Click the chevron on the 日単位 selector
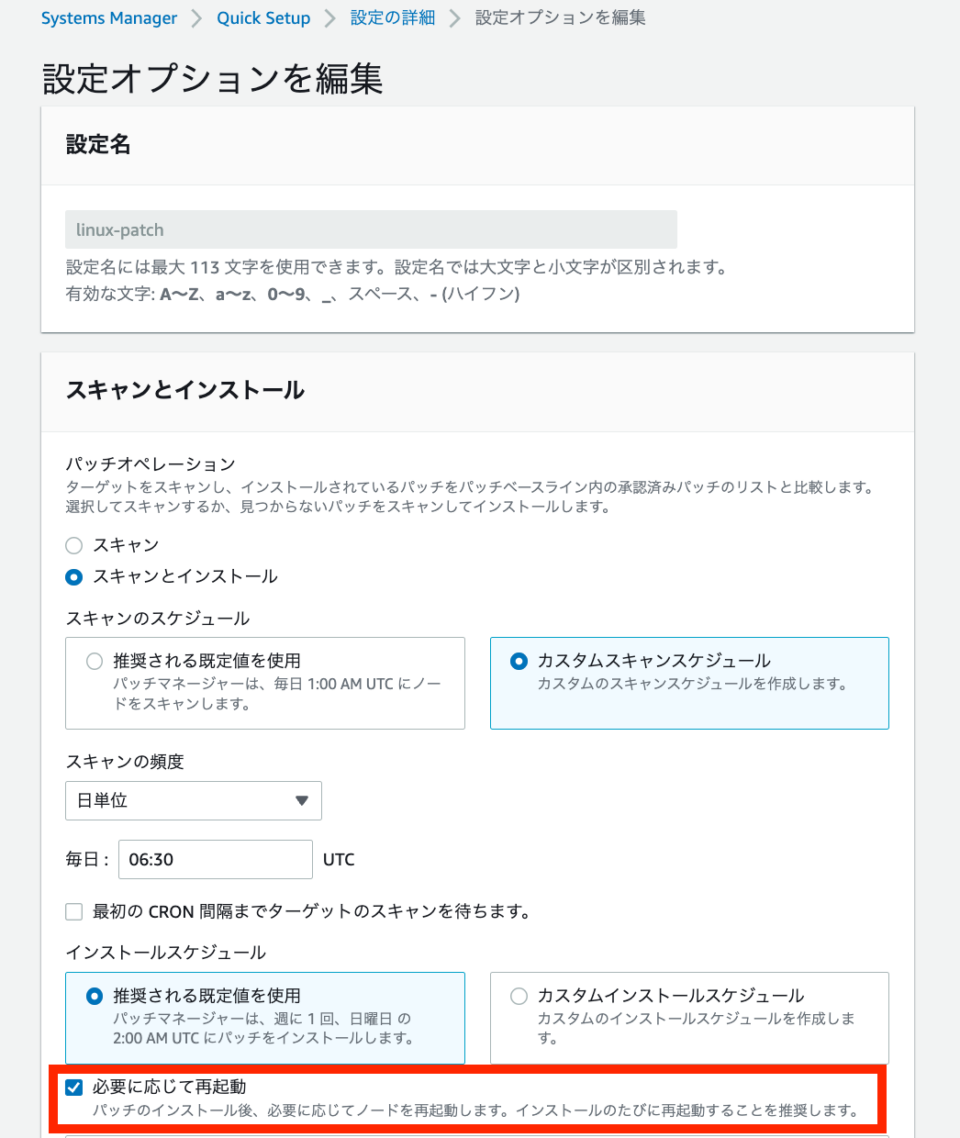The height and width of the screenshot is (1138, 960). tap(300, 800)
